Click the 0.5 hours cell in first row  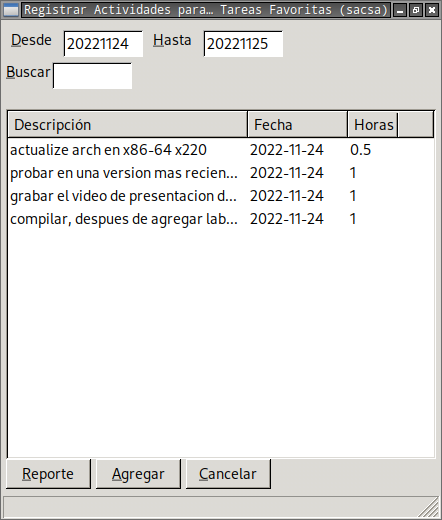[x=360, y=150]
